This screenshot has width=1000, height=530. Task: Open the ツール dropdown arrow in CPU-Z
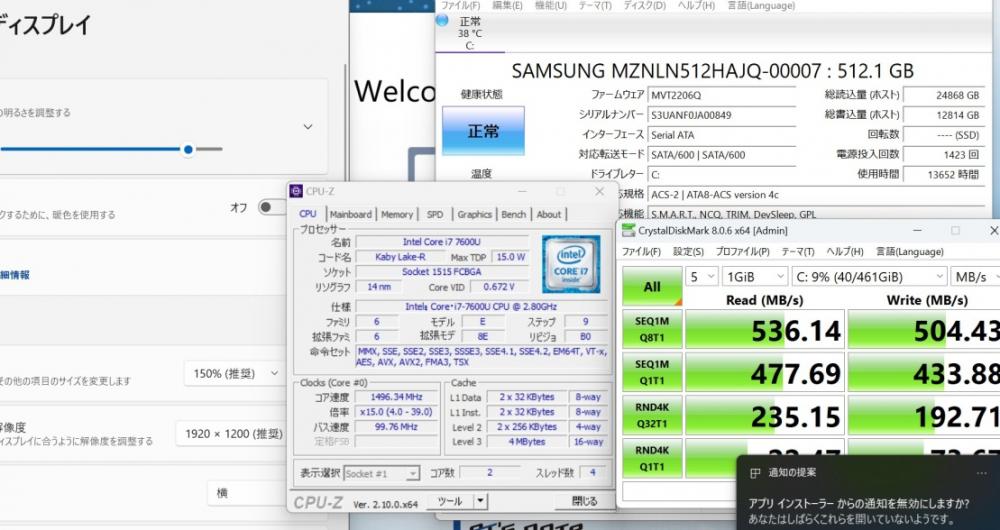pyautogui.click(x=481, y=501)
